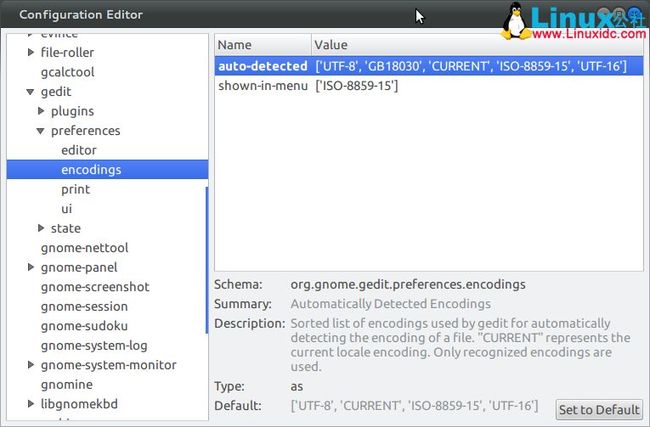Click the description paragraph text
650x427 pixels.
pyautogui.click(x=460, y=345)
